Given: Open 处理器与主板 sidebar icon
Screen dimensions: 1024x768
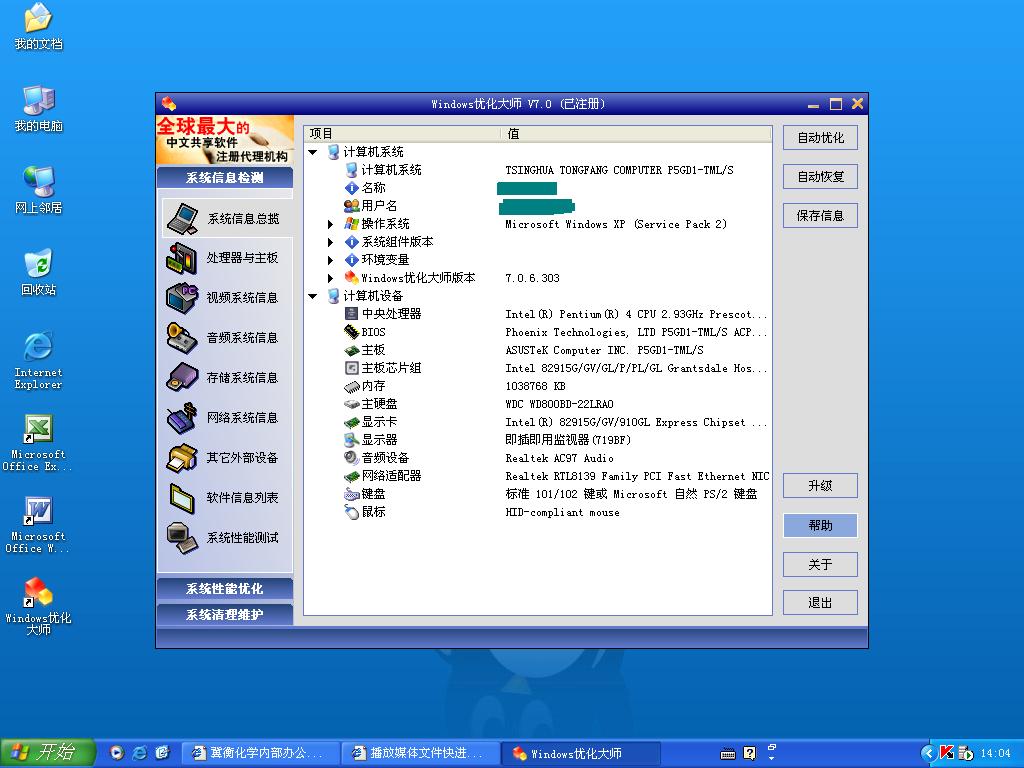Looking at the screenshot, I should pos(182,258).
